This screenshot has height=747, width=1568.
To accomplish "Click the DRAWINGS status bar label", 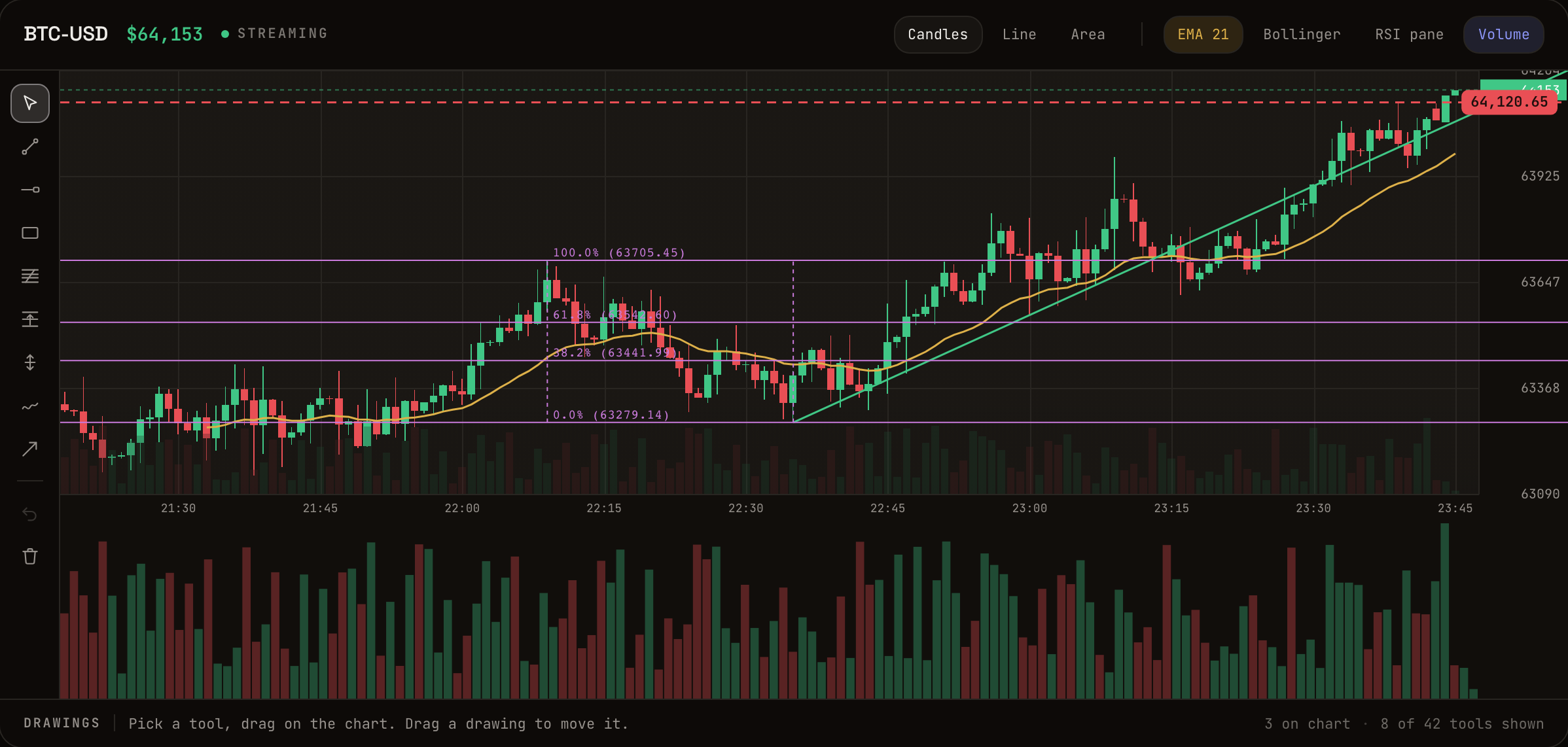I will (x=62, y=723).
